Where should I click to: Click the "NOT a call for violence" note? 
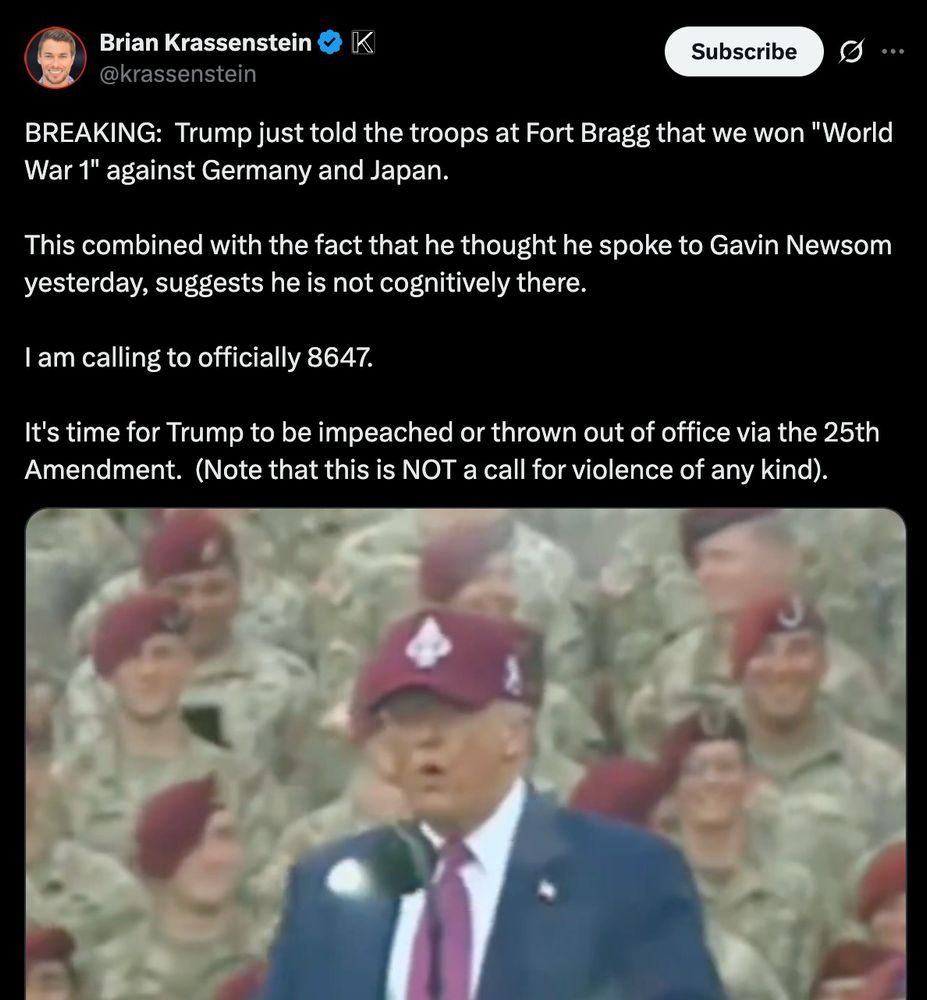tap(512, 470)
